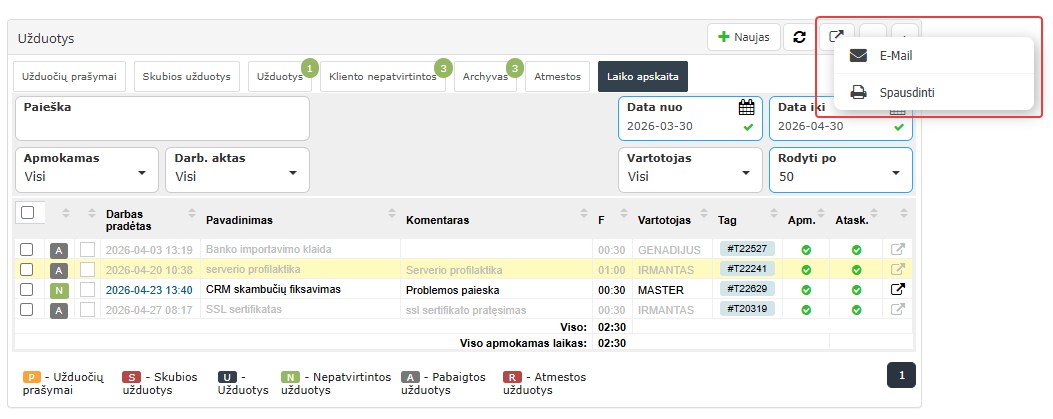Choose Spausdinti from the export menu
Viewport: 1053px width, 419px height.
pos(933,93)
